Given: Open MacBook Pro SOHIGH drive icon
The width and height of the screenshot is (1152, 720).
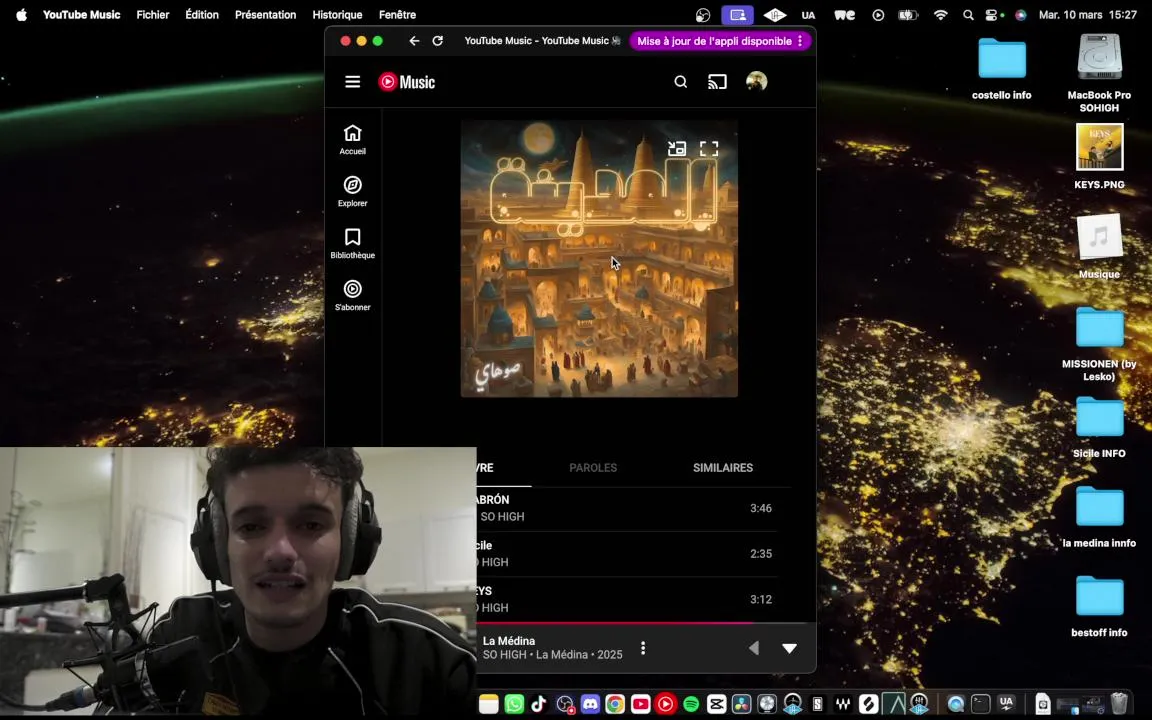Looking at the screenshot, I should (x=1099, y=72).
